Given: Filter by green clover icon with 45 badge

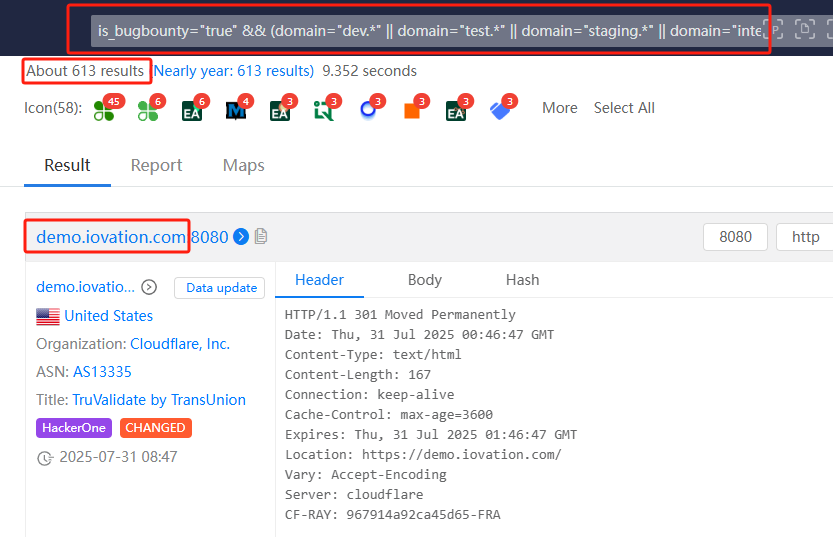Looking at the screenshot, I should coord(104,110).
